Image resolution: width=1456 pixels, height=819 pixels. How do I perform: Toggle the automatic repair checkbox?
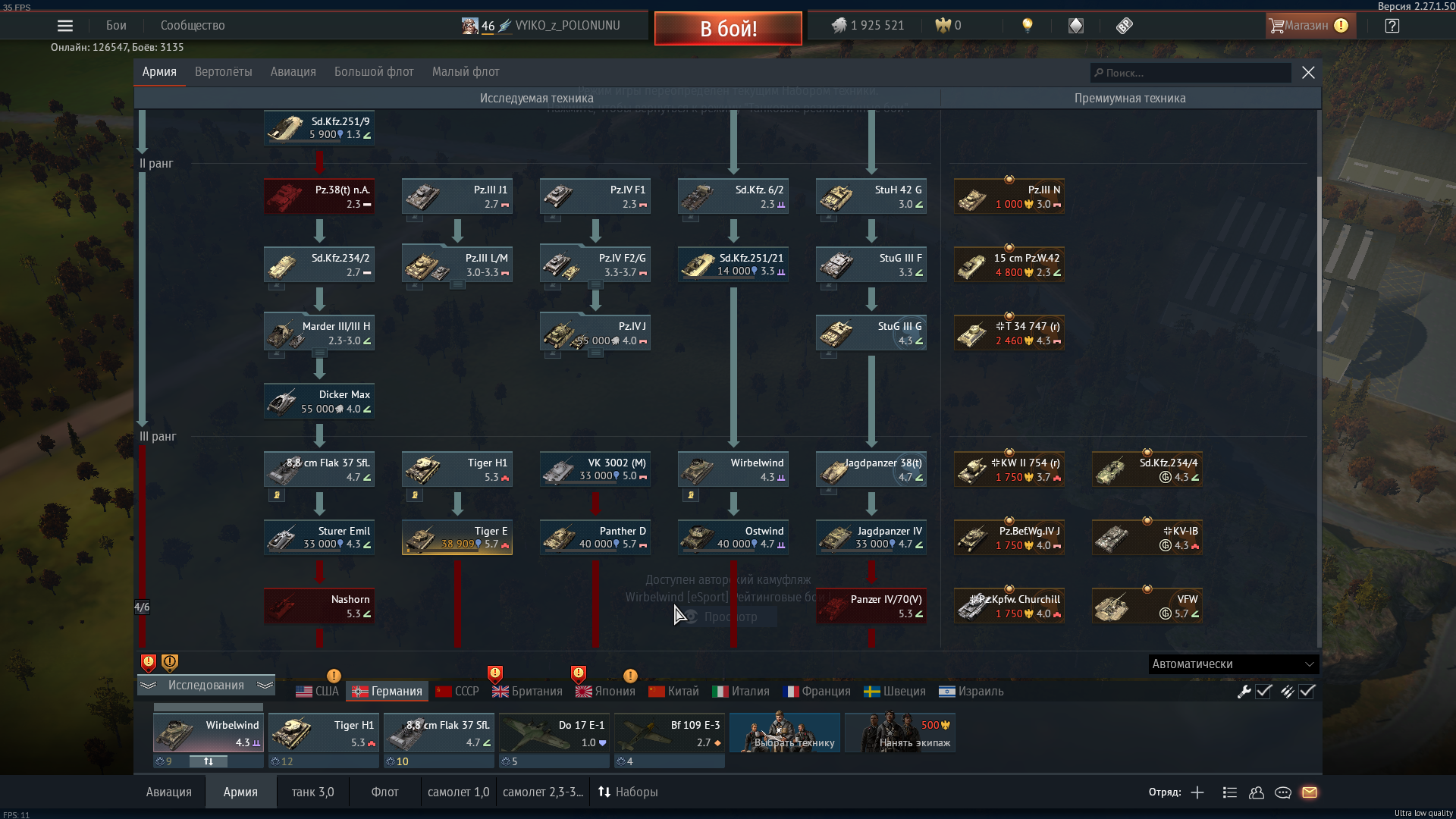point(1263,692)
